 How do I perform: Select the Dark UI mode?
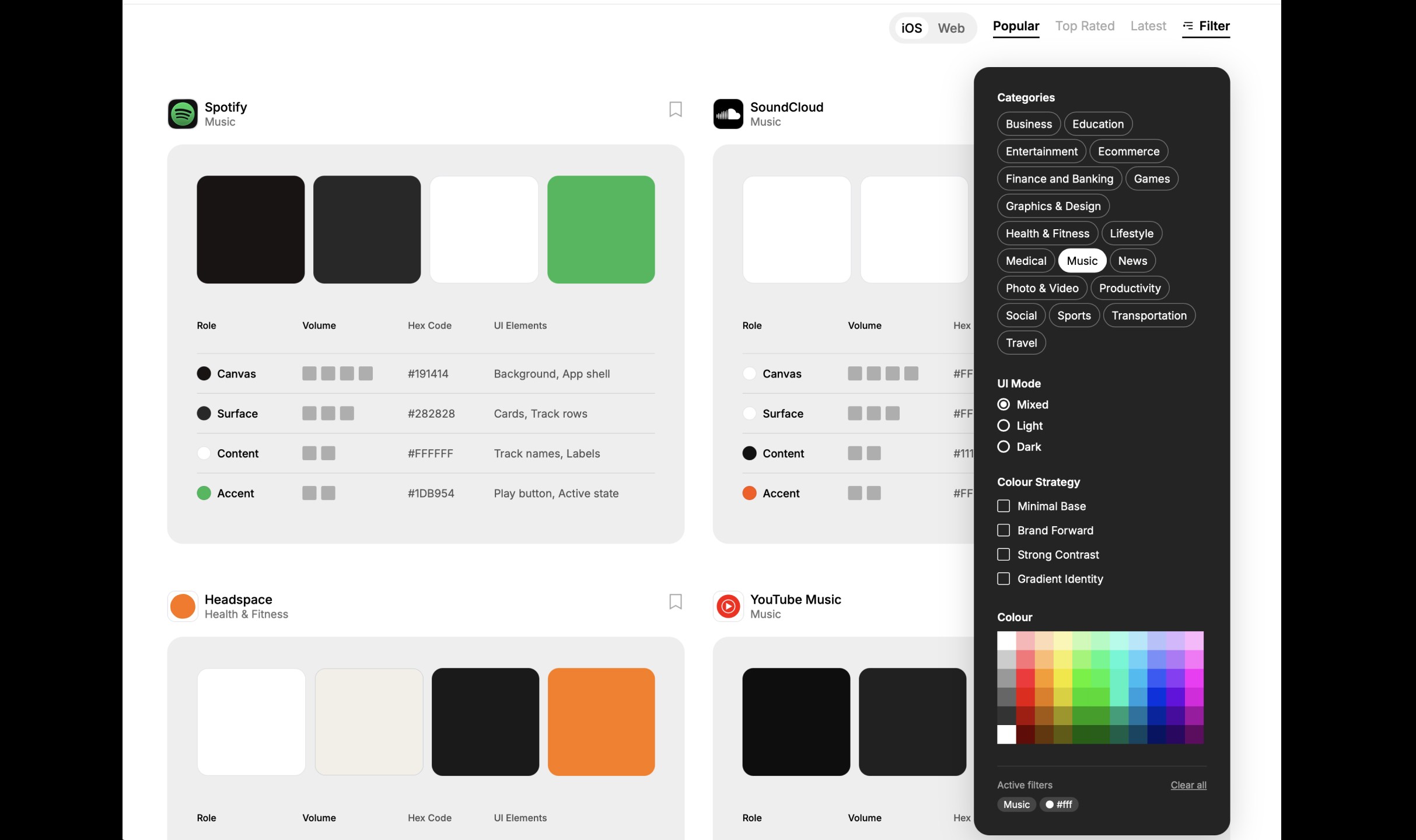coord(1004,447)
